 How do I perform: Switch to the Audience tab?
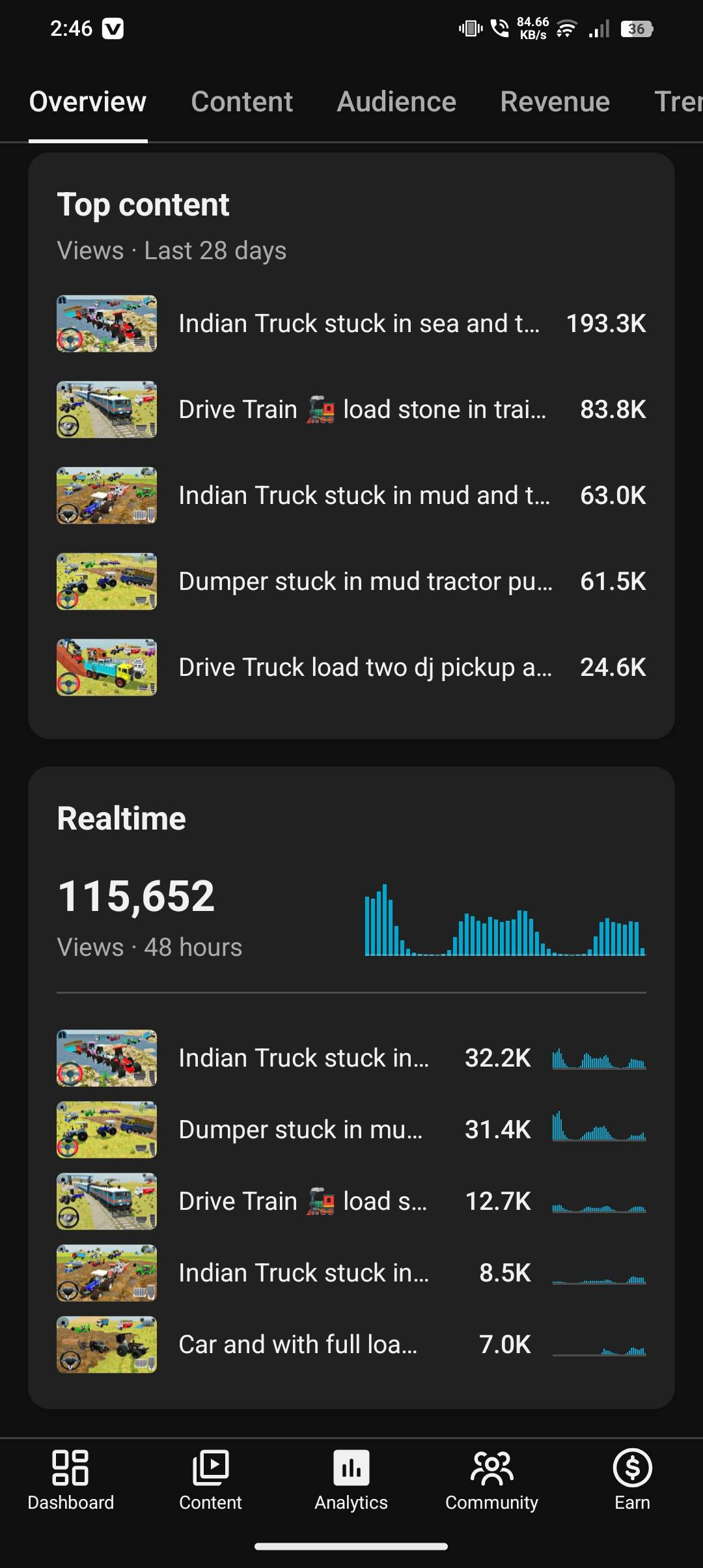396,102
